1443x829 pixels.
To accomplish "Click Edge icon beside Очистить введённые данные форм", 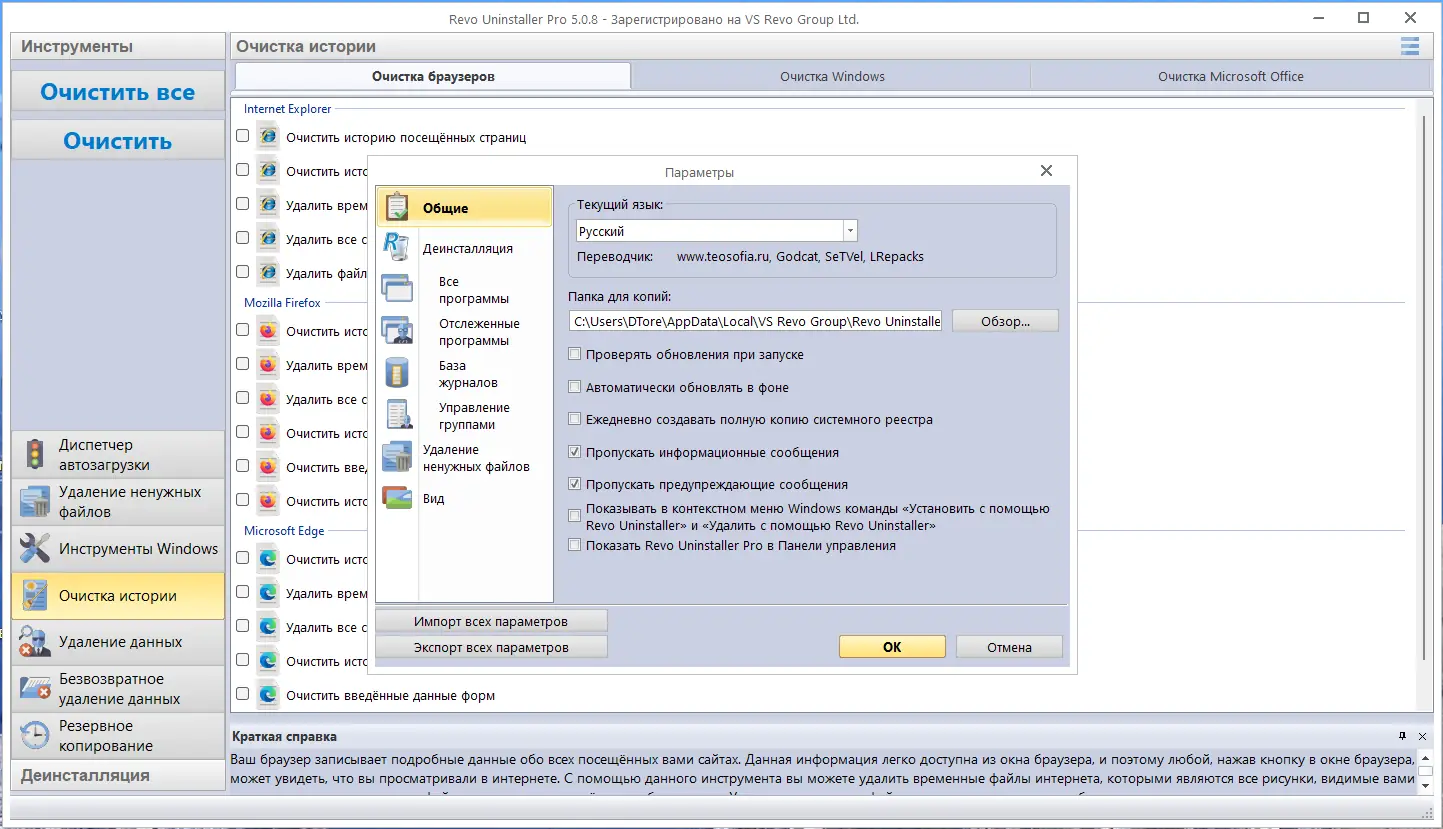I will click(267, 695).
